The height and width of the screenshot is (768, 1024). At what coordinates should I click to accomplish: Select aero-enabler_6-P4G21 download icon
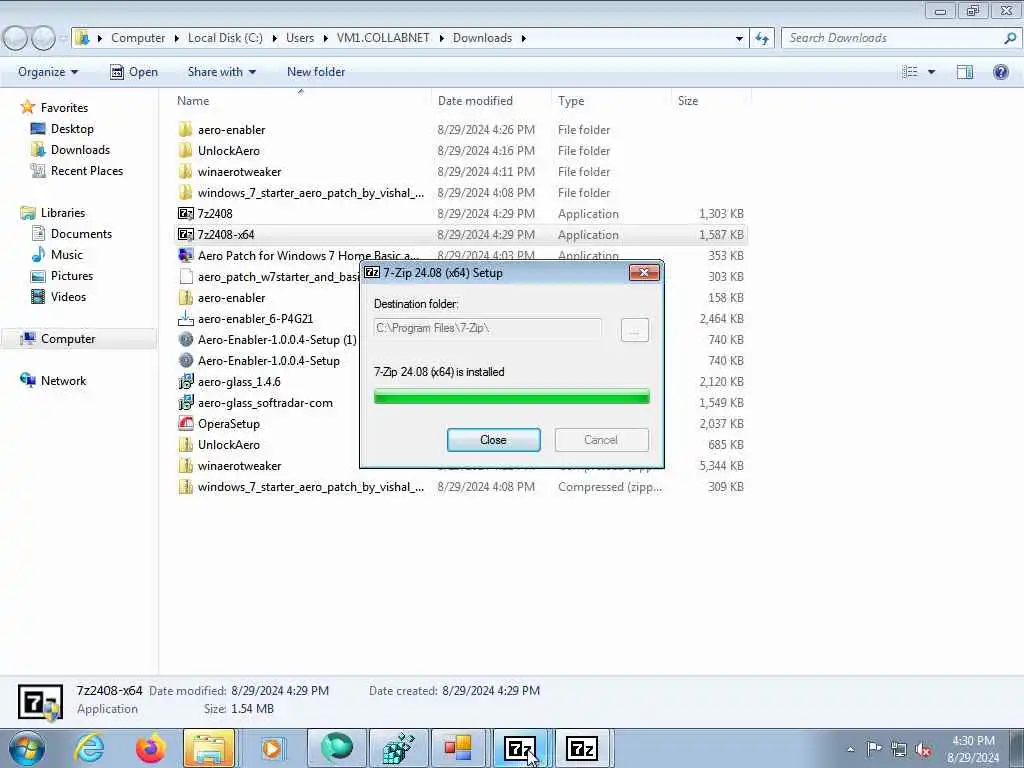point(185,319)
